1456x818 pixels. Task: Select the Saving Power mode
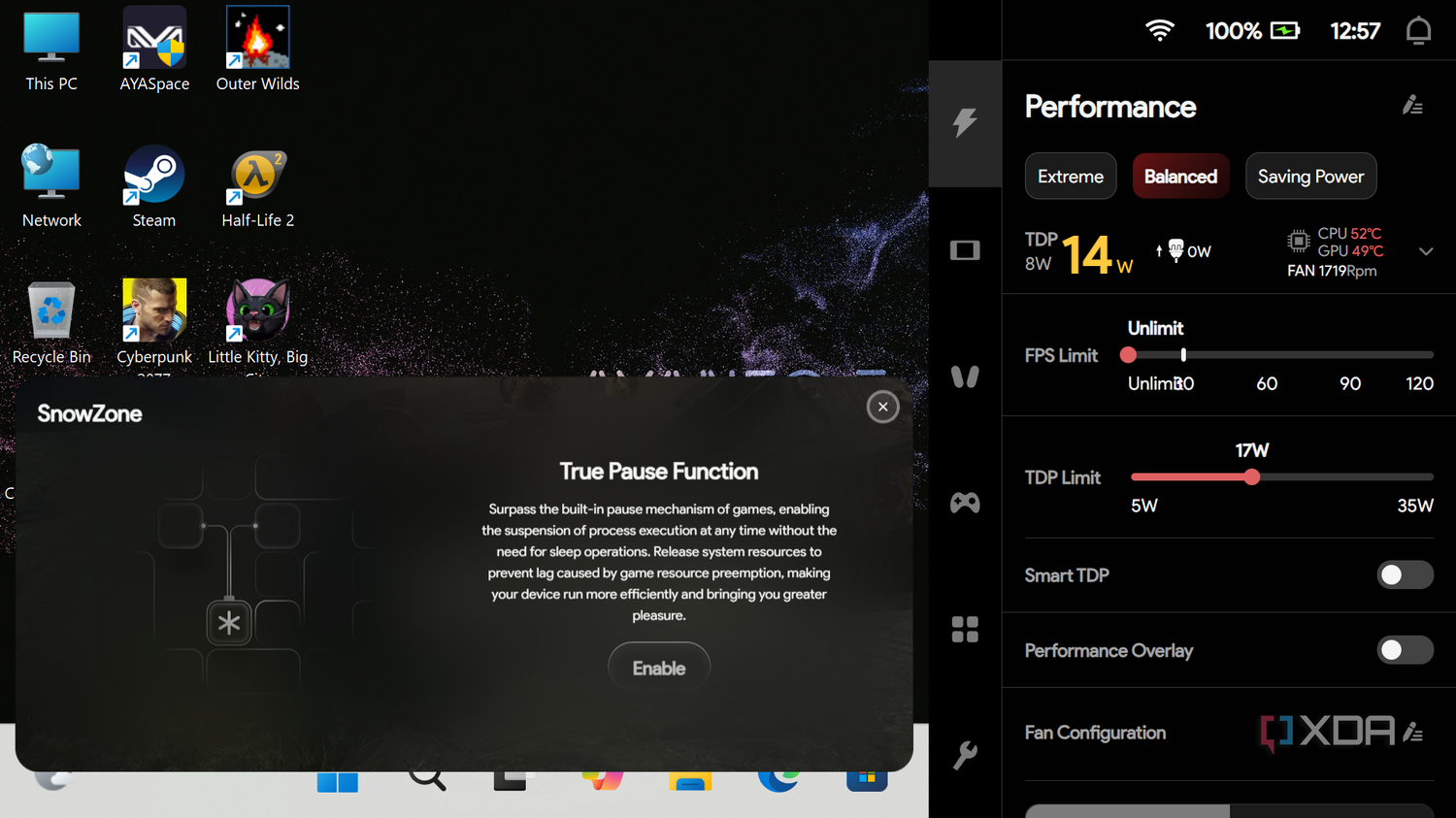[x=1310, y=177]
